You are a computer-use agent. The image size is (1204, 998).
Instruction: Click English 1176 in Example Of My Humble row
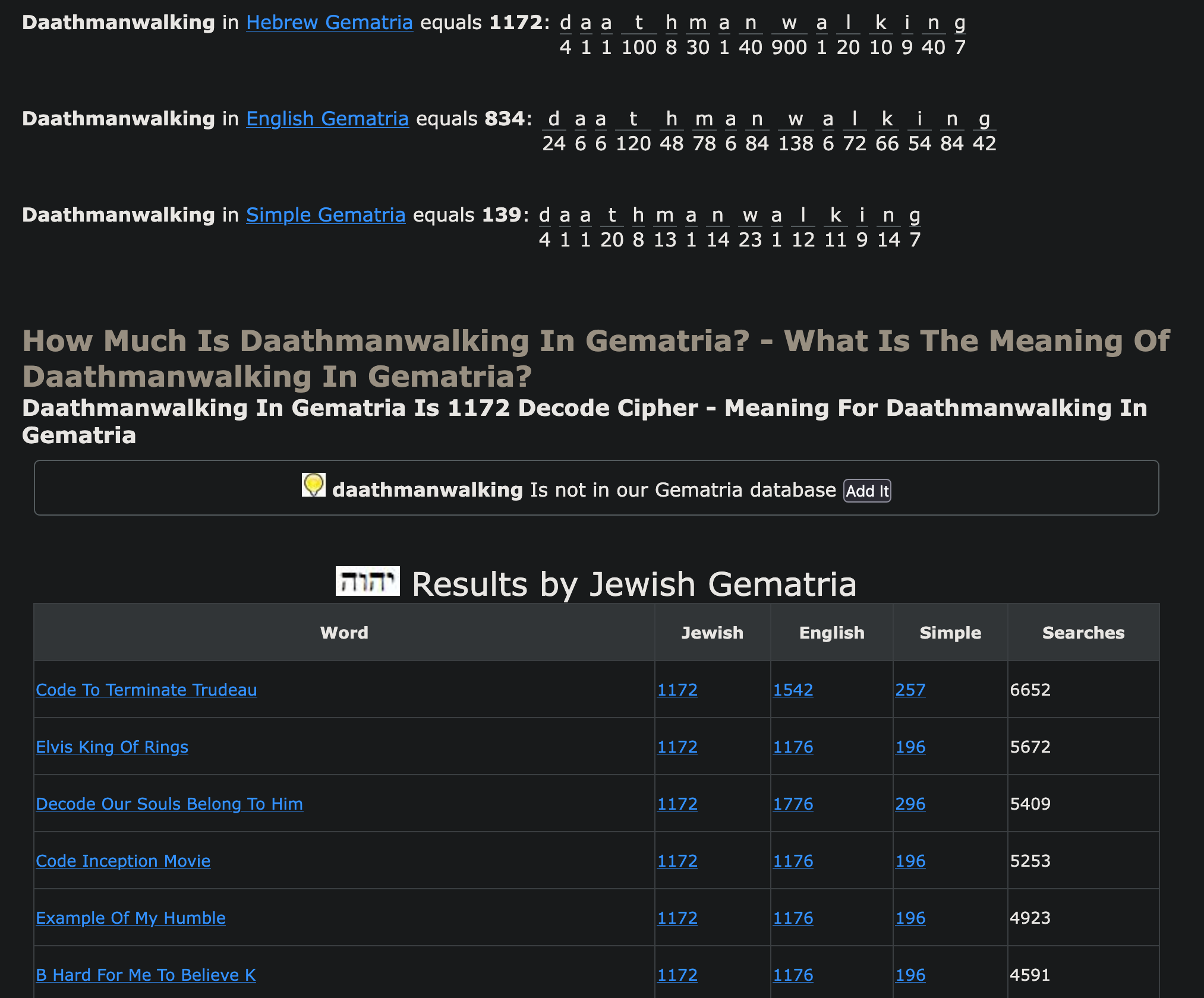793,918
